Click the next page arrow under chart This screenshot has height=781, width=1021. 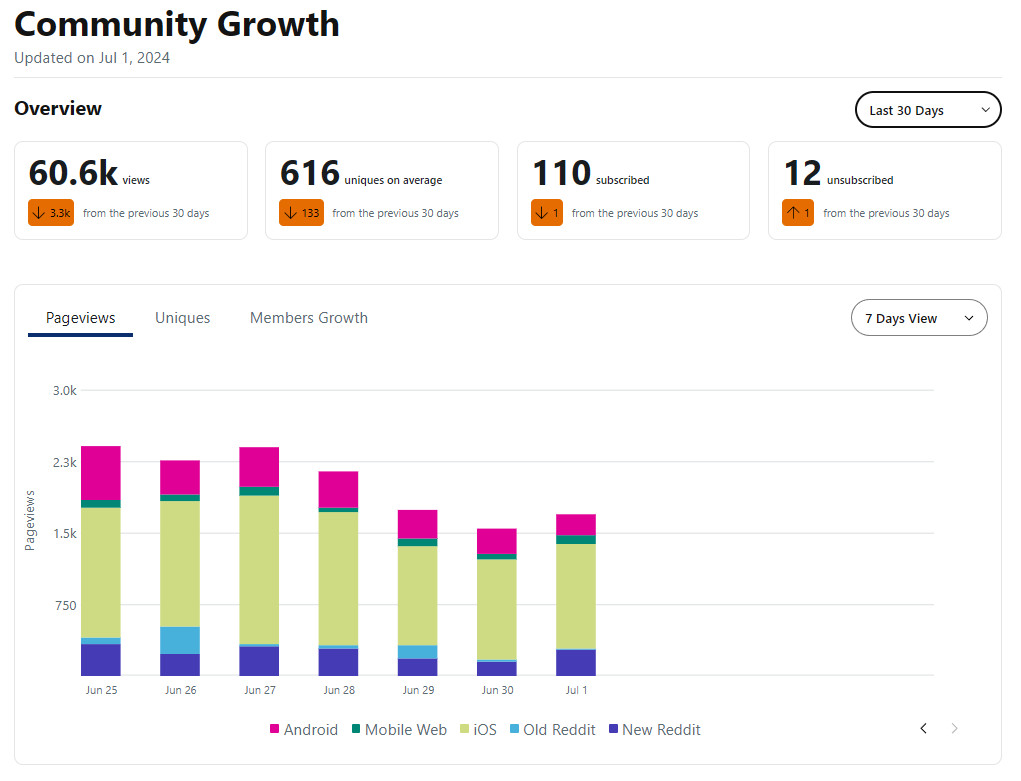[954, 729]
